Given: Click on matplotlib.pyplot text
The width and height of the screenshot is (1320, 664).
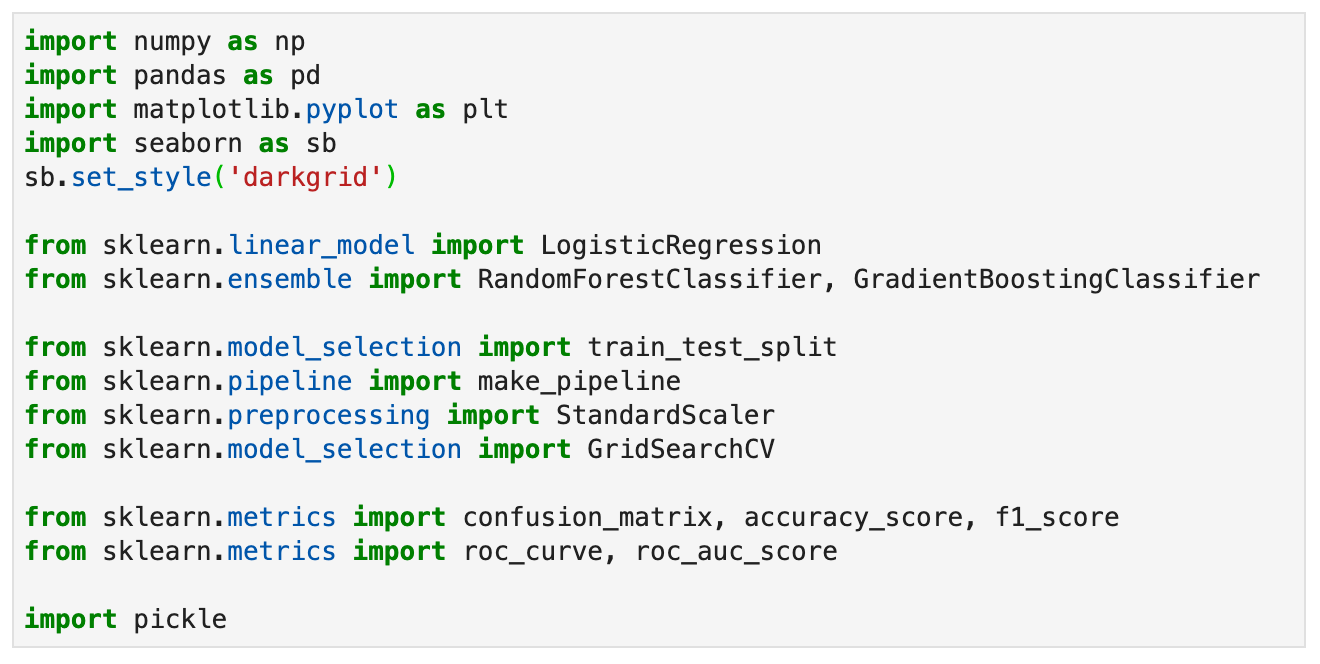Looking at the screenshot, I should click(265, 109).
